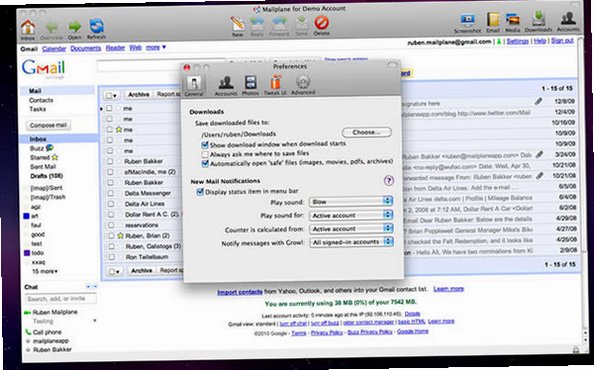Open the Sent Mail folder
Screen dimensions: 594x370
coord(43,167)
